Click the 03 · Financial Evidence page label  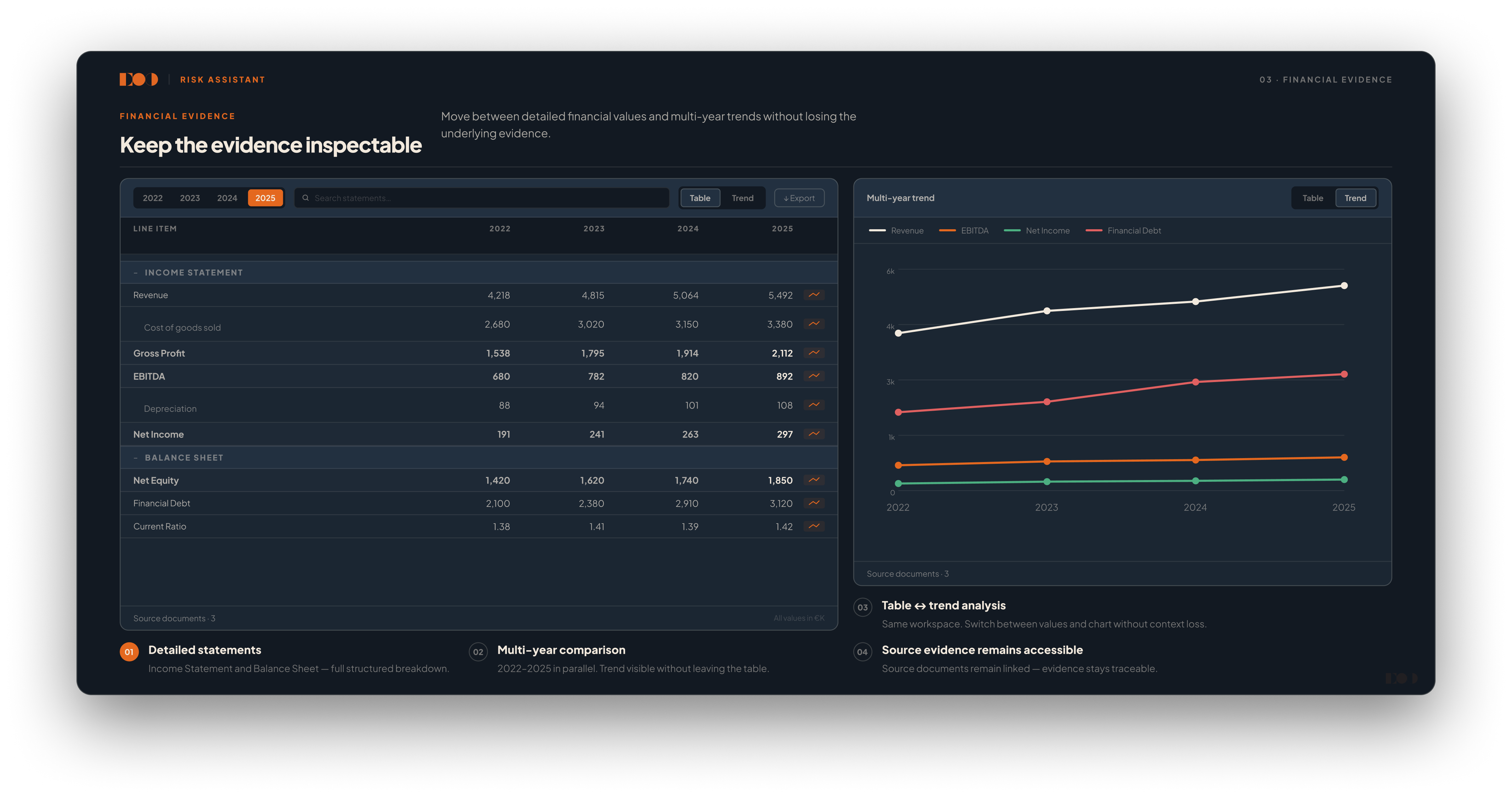(1325, 80)
